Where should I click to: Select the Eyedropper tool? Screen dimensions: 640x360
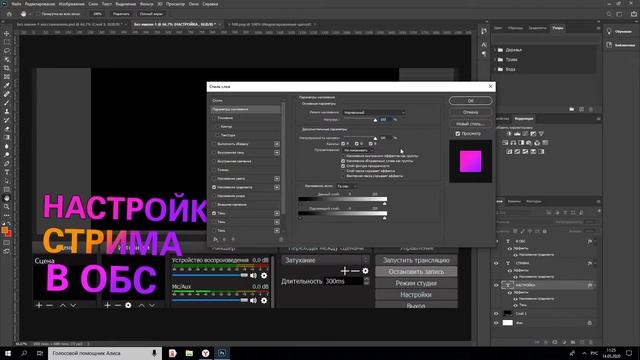pos(7,85)
